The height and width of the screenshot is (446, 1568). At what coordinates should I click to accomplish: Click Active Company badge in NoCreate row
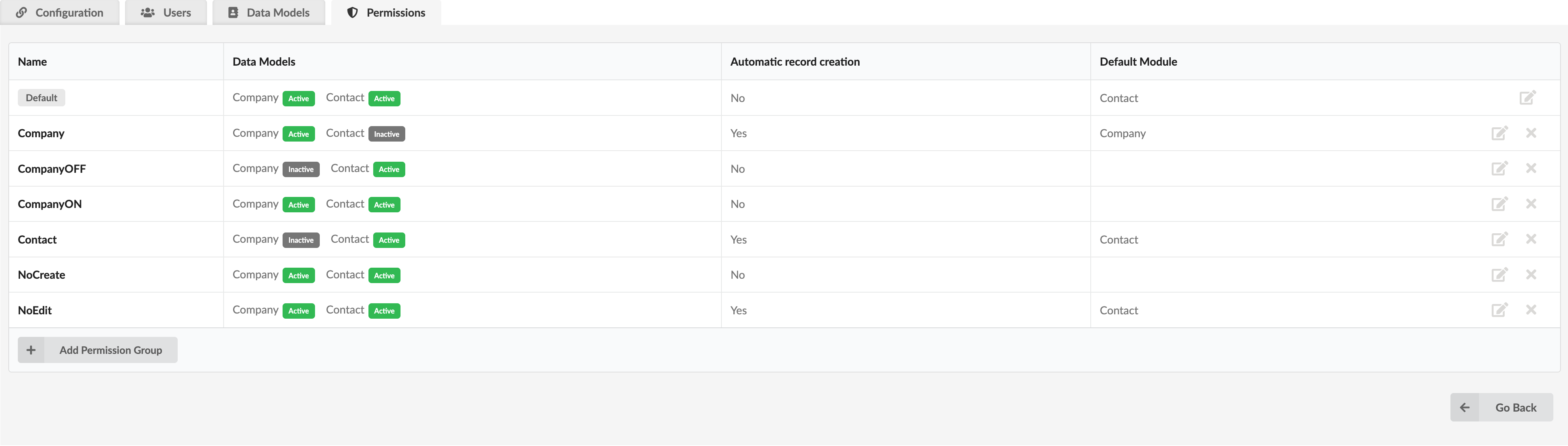coord(298,275)
